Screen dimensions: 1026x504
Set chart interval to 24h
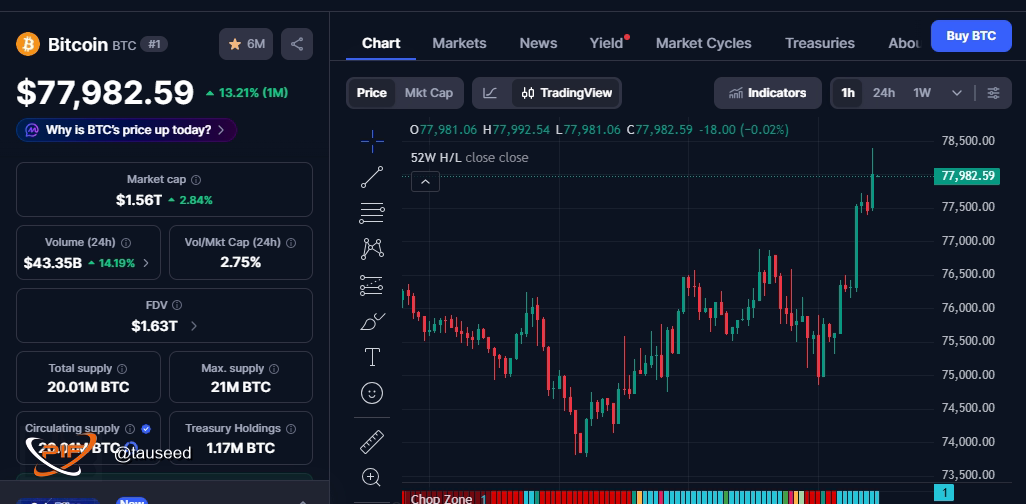coord(883,93)
